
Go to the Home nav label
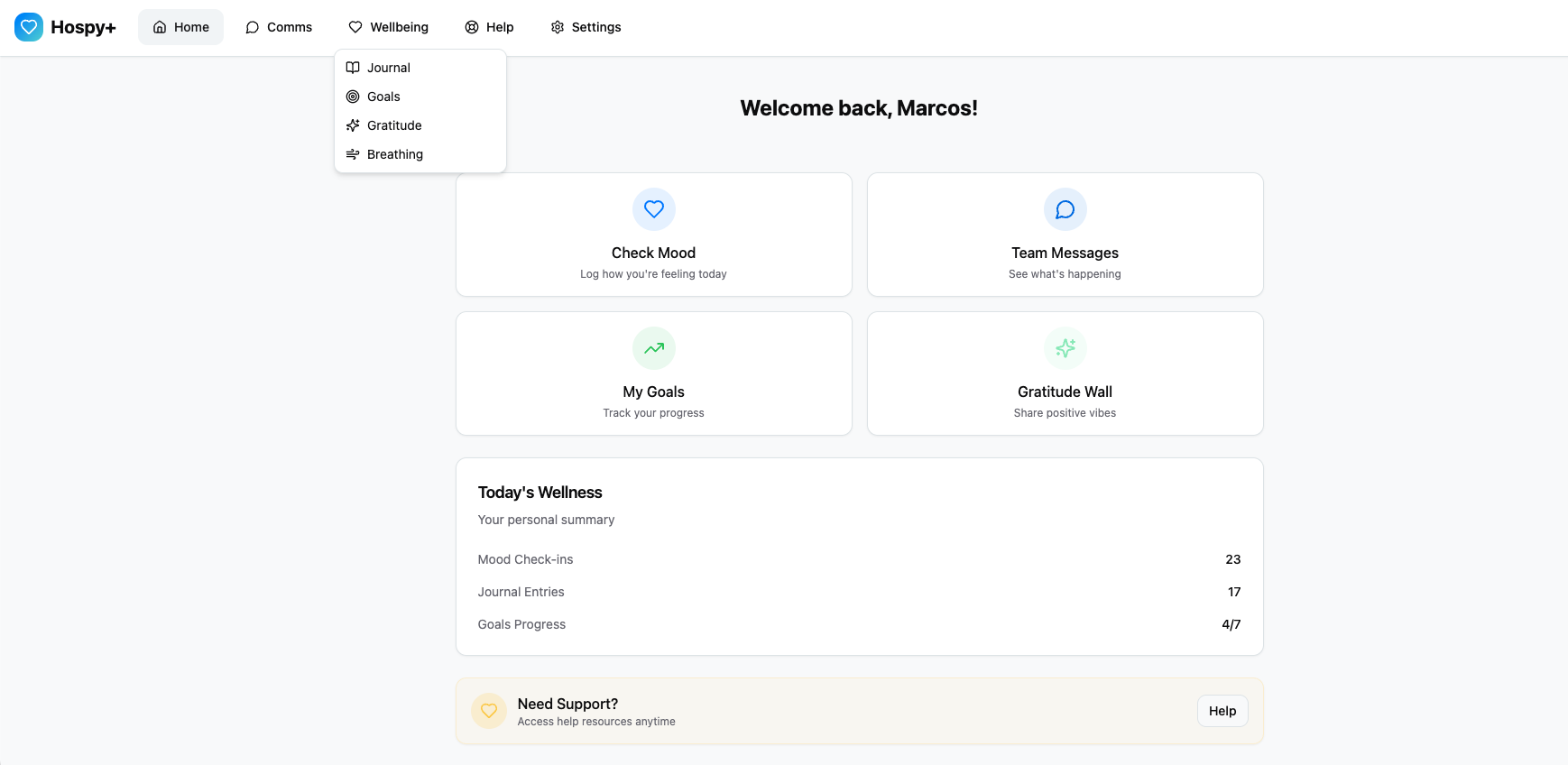coord(191,27)
